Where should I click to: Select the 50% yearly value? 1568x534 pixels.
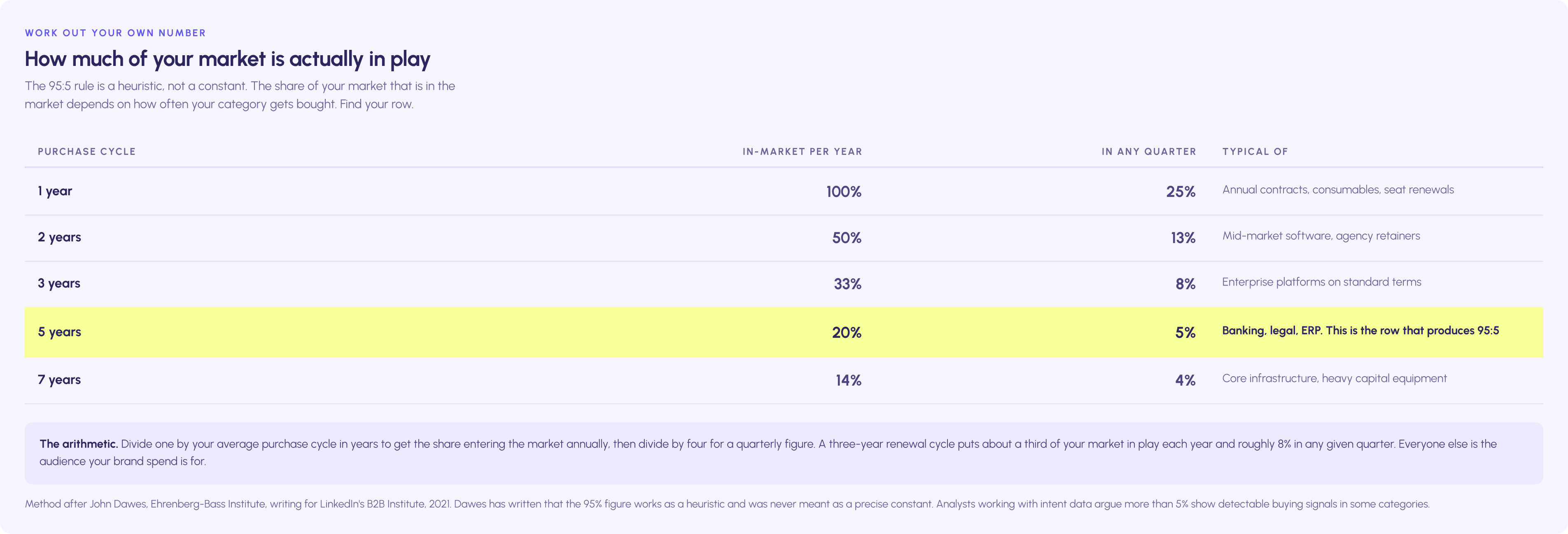coord(847,238)
